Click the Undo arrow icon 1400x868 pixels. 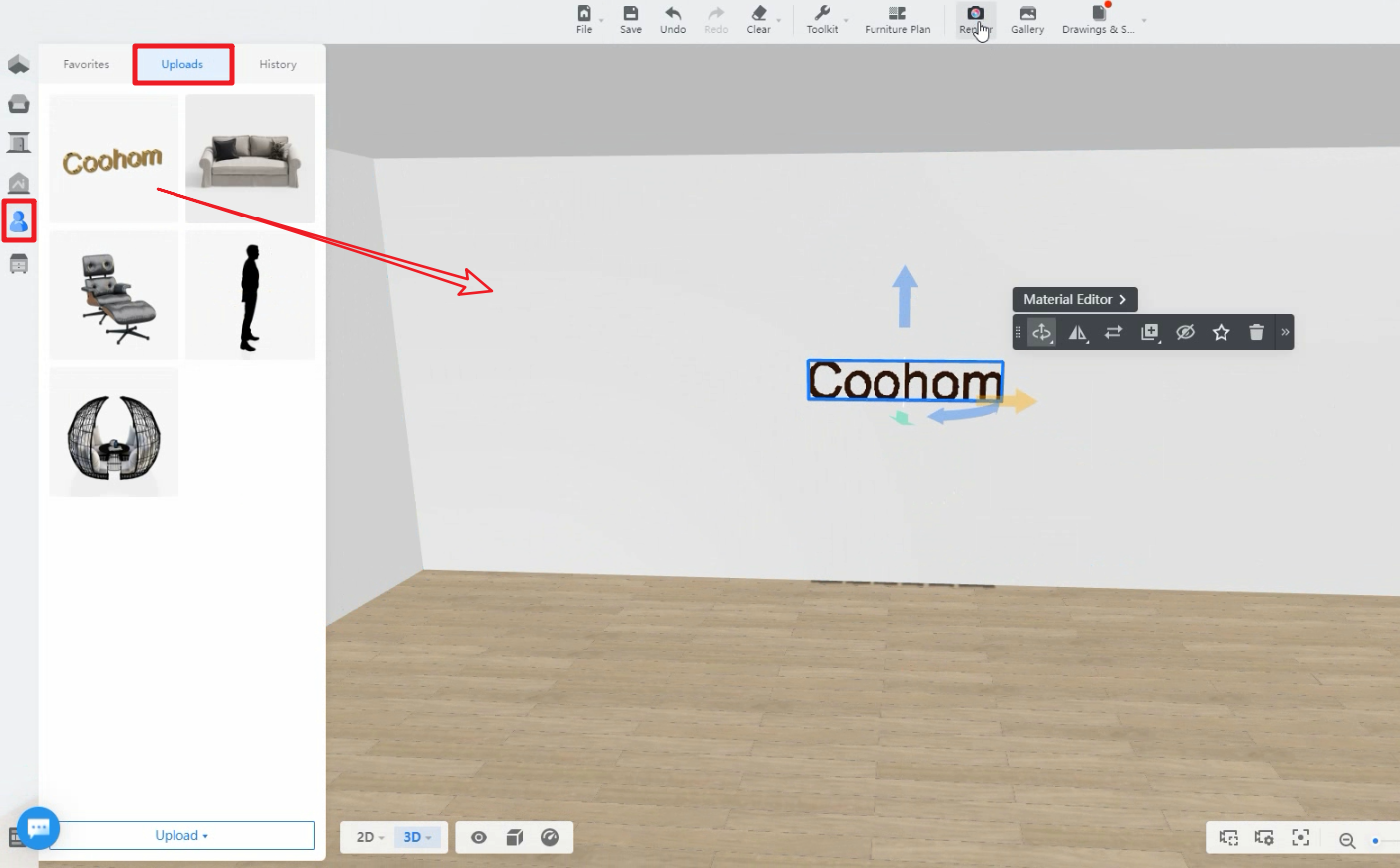point(673,19)
